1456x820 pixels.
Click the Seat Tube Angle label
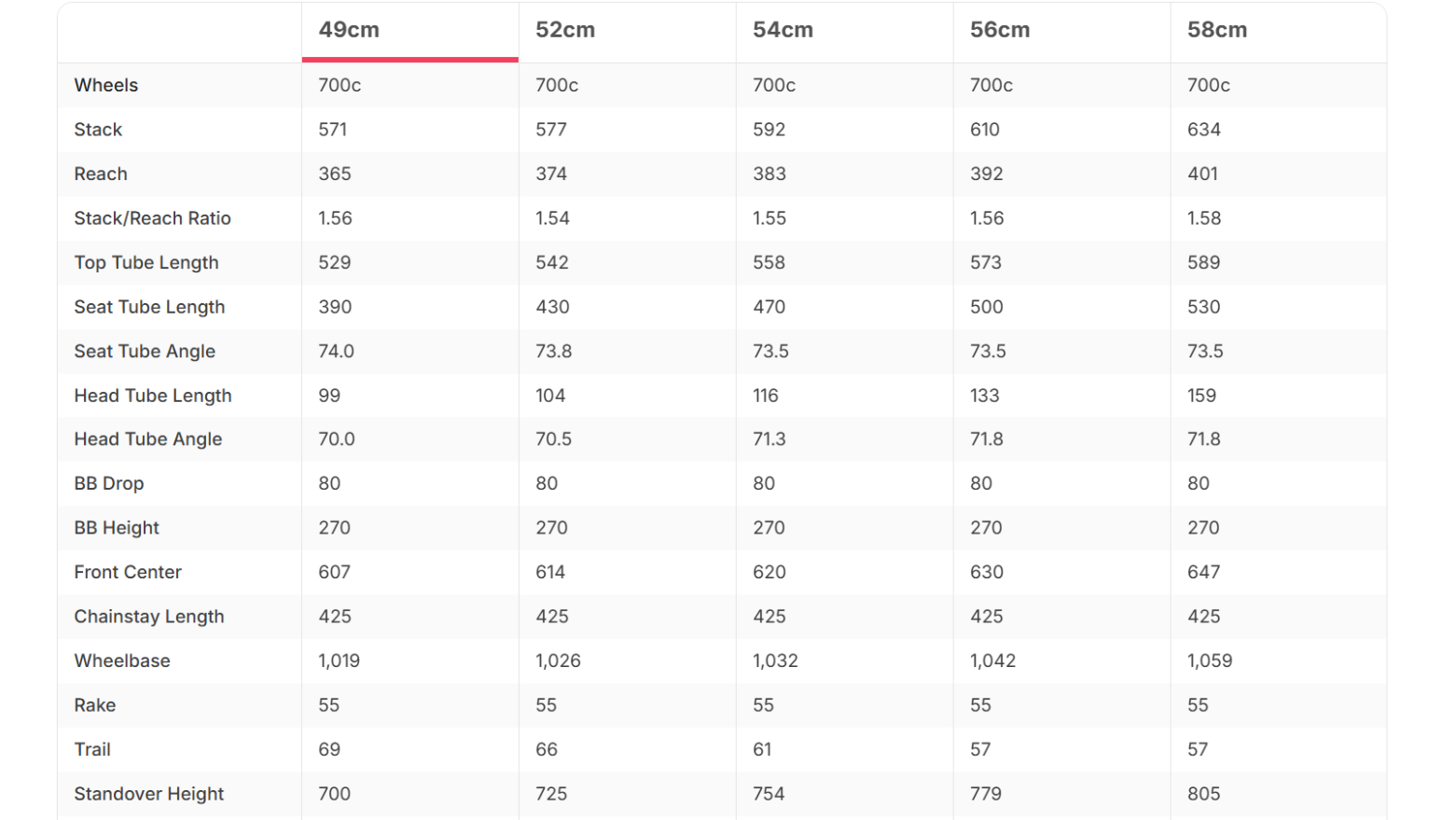point(145,352)
